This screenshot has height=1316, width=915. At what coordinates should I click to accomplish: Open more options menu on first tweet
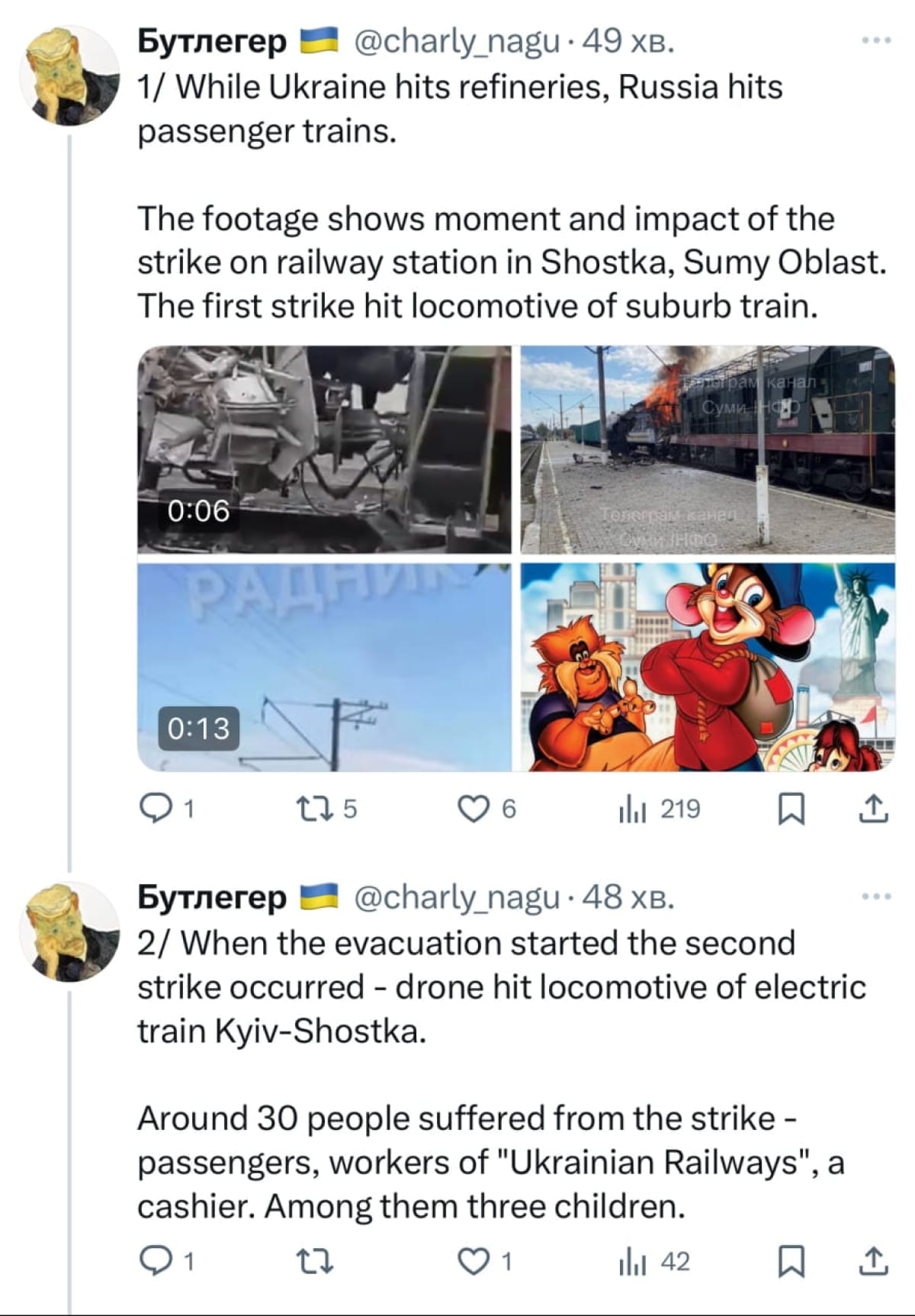point(876,40)
